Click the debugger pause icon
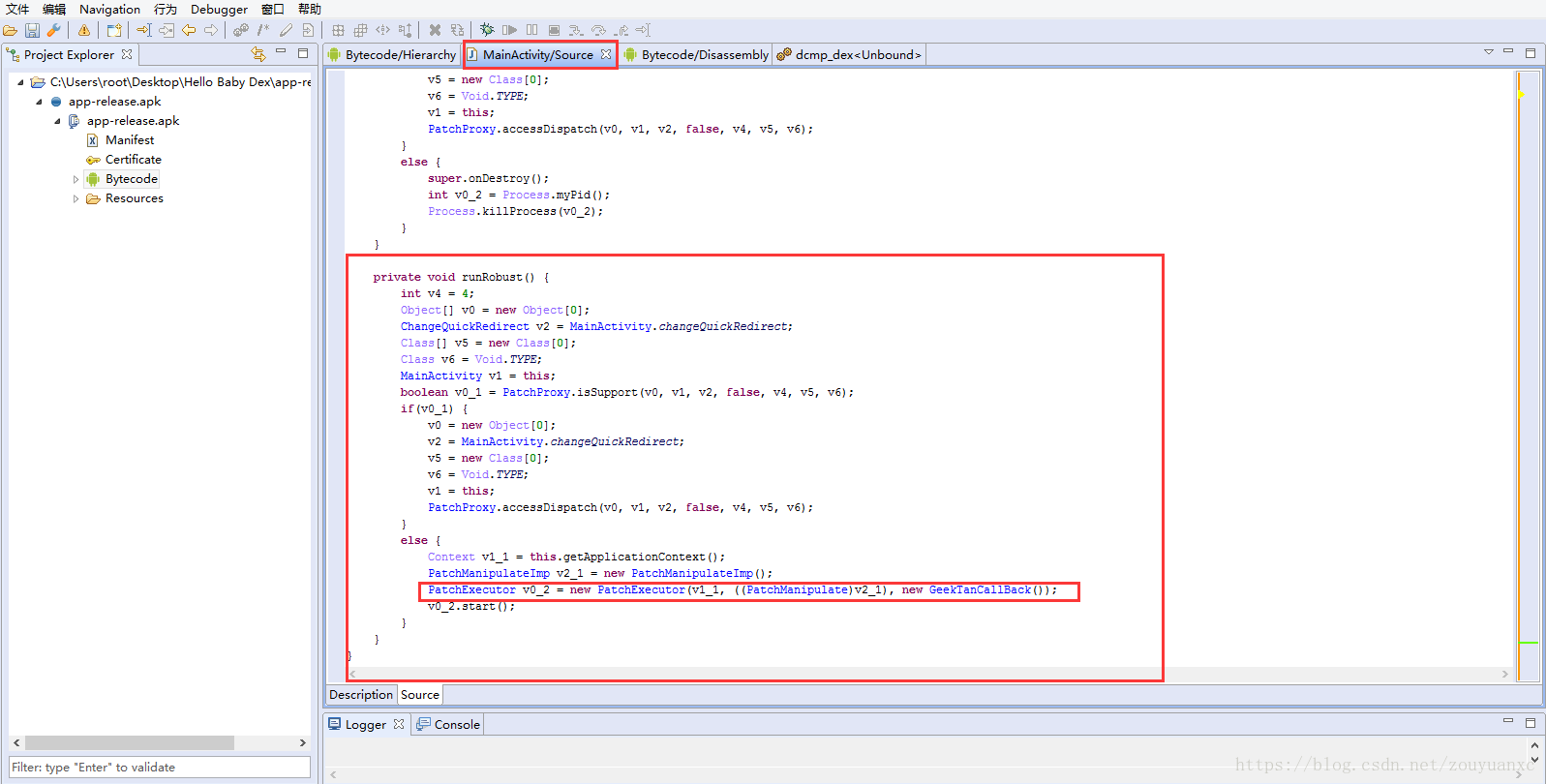 (531, 30)
